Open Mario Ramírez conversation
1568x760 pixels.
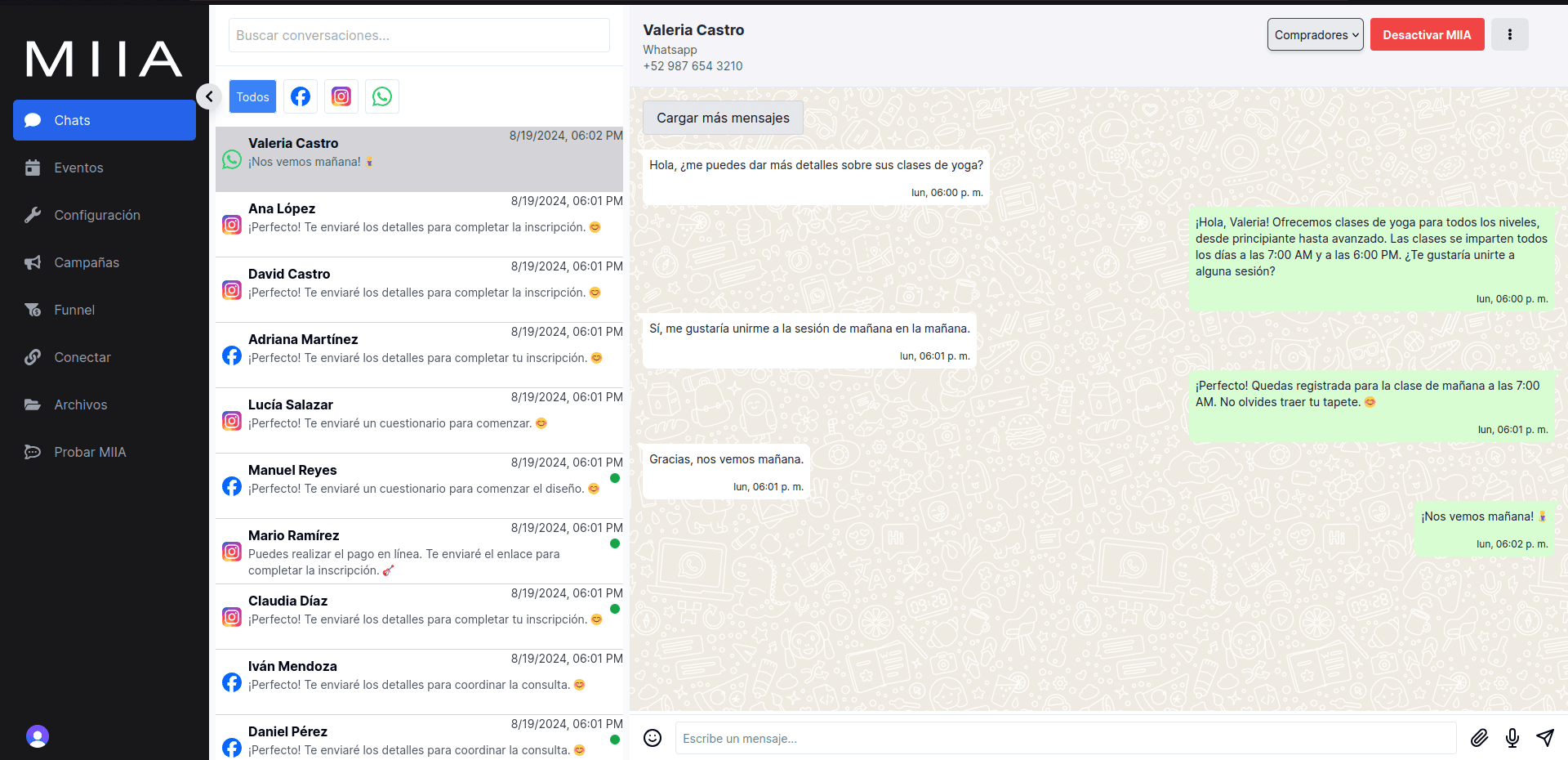(419, 552)
